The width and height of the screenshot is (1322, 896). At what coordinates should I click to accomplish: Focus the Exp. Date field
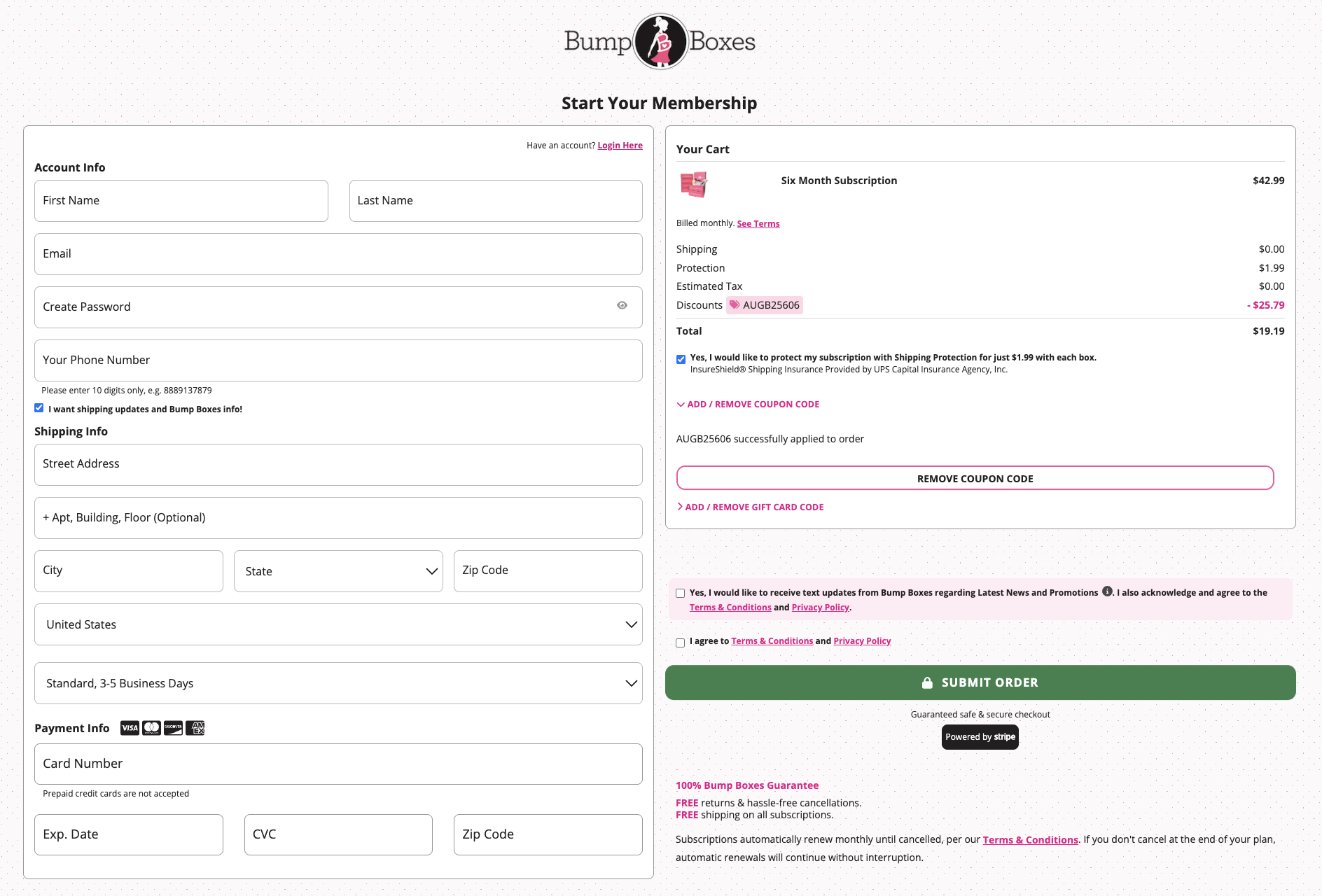129,834
